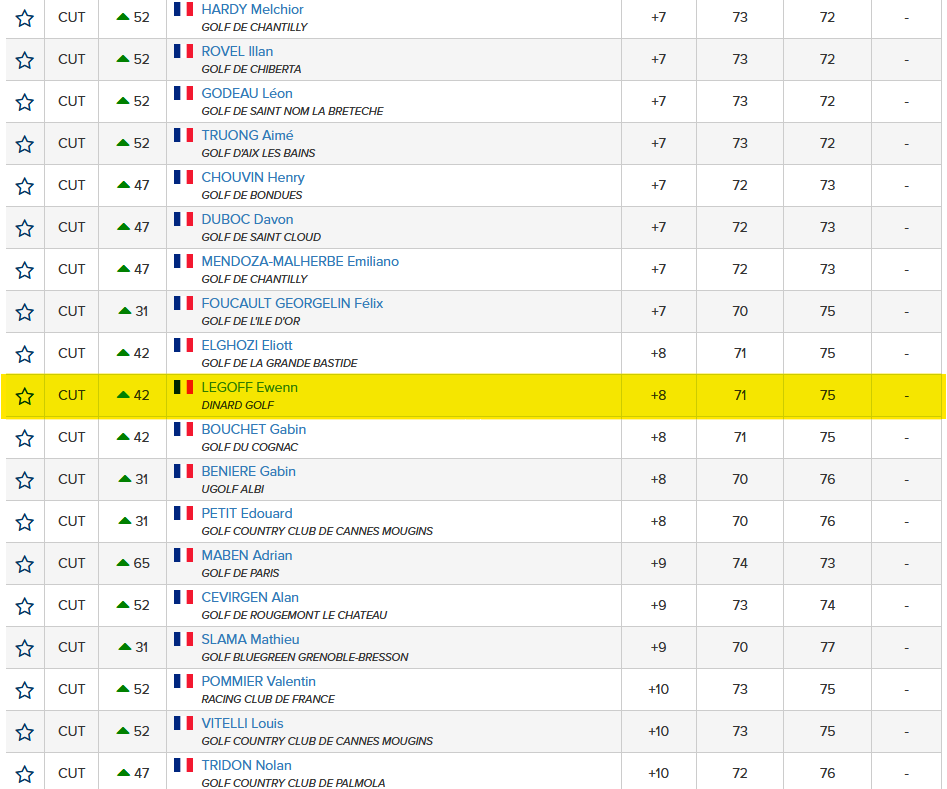947x789 pixels.
Task: Click green up arrow in TRUONG Aimé row
Action: point(124,143)
